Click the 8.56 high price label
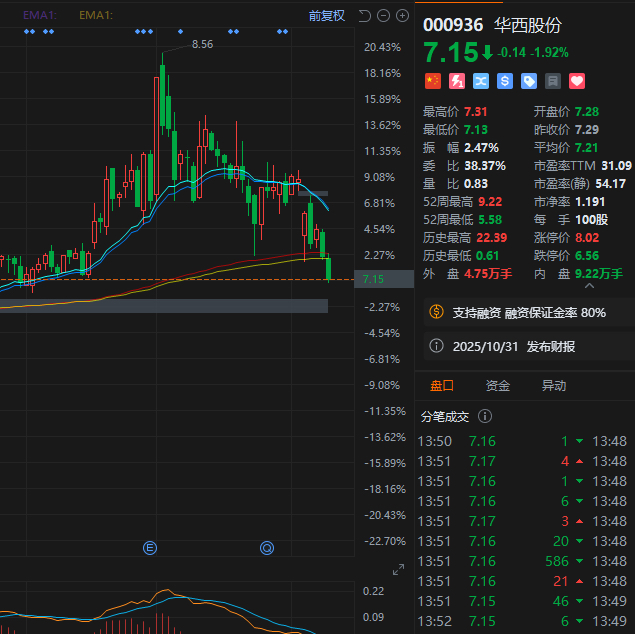This screenshot has width=635, height=634. (202, 44)
